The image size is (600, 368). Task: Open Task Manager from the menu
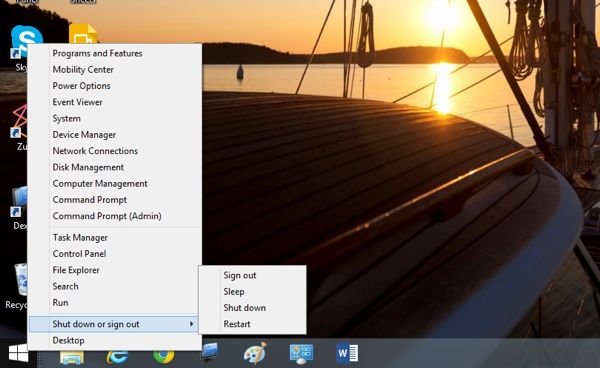(x=115, y=238)
